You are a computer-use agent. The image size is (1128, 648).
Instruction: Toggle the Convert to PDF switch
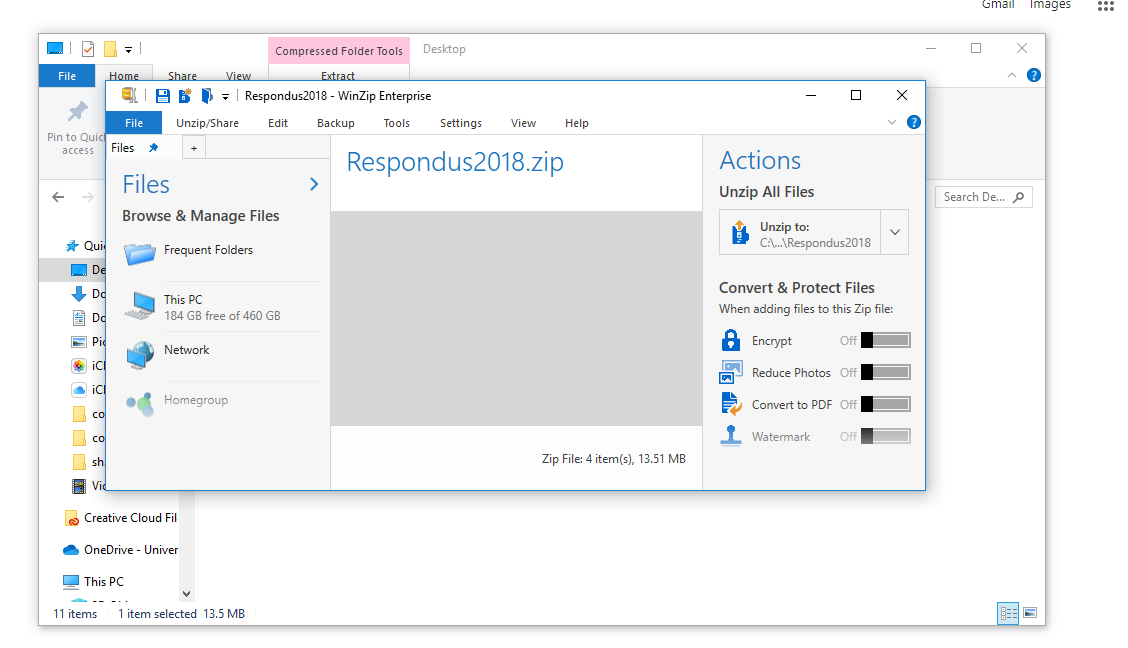(x=886, y=404)
